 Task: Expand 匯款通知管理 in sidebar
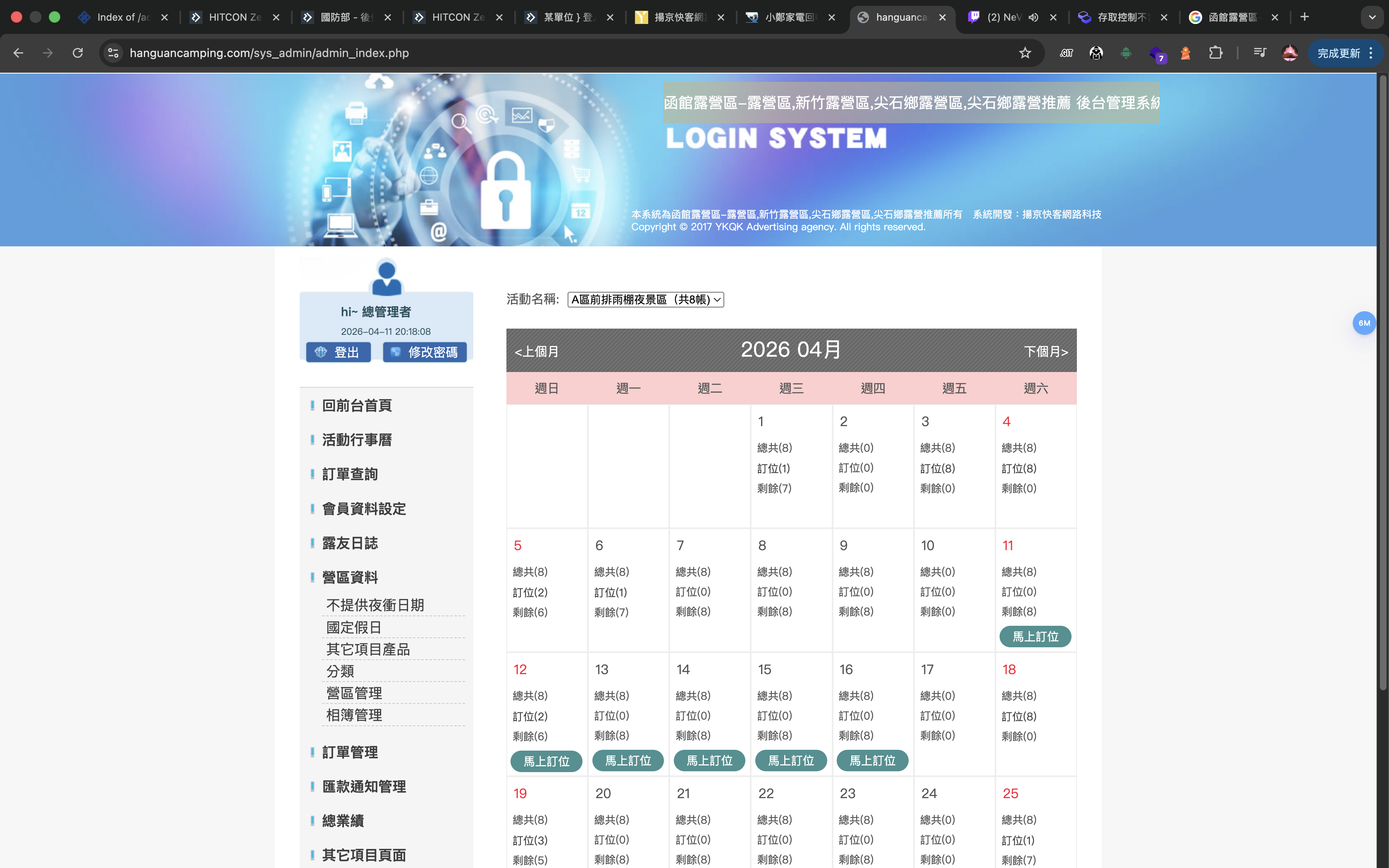[x=364, y=787]
